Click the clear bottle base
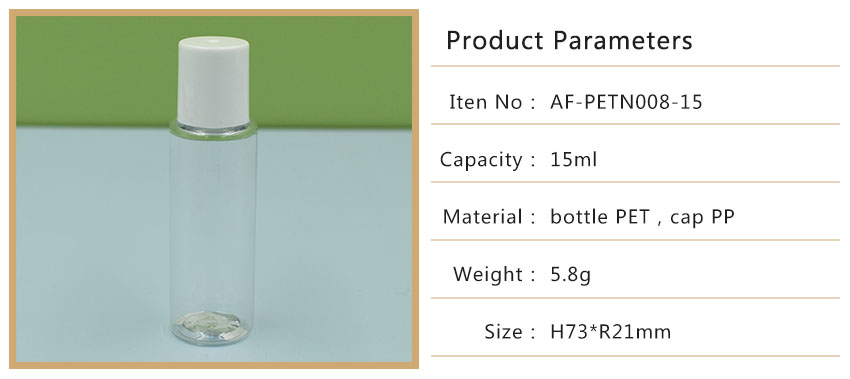Viewport: 850px width, 379px height. point(212,328)
